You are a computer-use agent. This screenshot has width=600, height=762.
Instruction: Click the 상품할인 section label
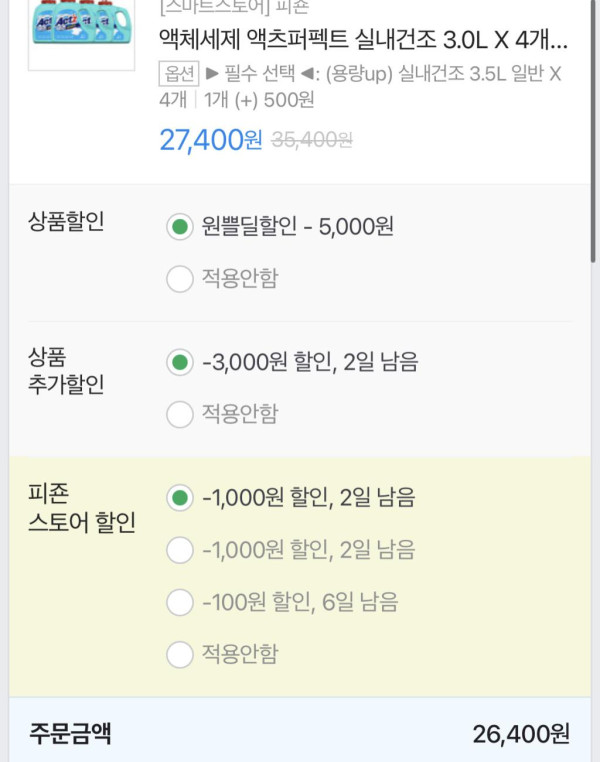point(66,222)
